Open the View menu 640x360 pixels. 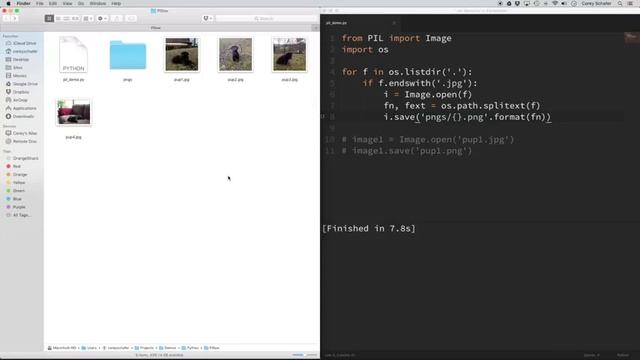[67, 3]
